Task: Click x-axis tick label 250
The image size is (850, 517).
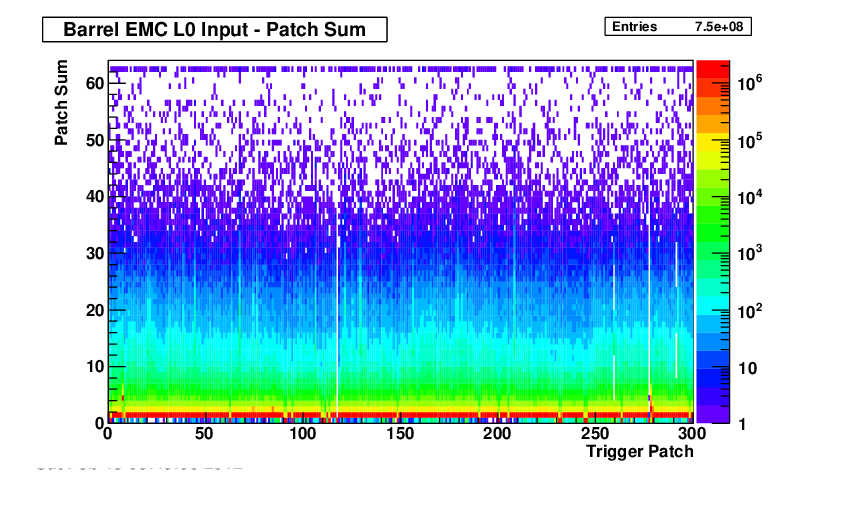Action: point(595,434)
